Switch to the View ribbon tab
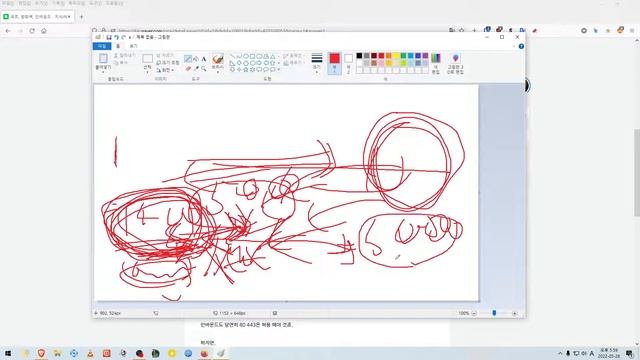The height and width of the screenshot is (360, 640). [133, 46]
